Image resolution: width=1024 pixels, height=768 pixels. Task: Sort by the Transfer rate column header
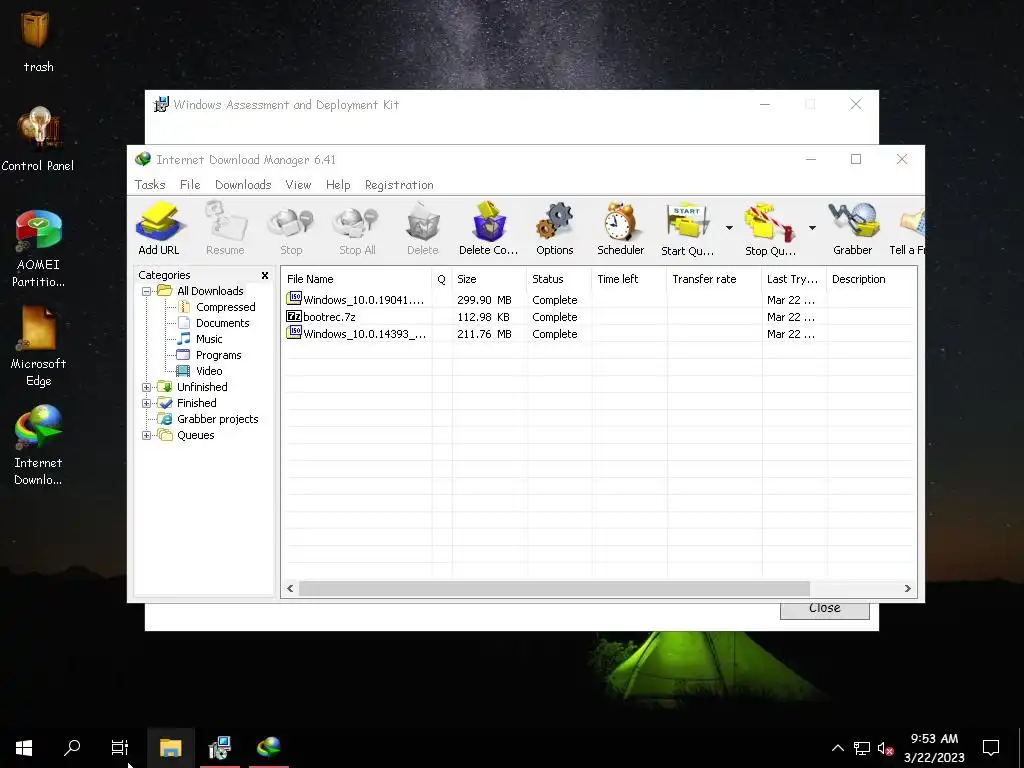[x=714, y=279]
